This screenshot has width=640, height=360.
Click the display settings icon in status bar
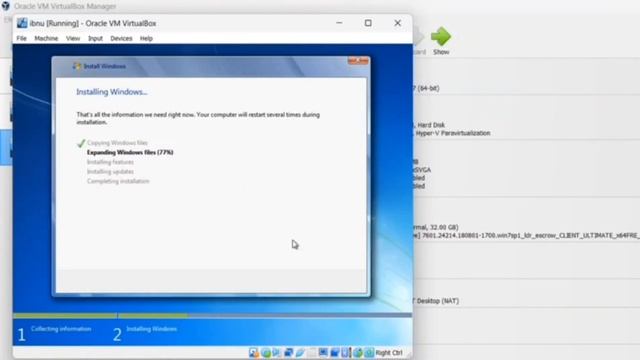tap(323, 353)
